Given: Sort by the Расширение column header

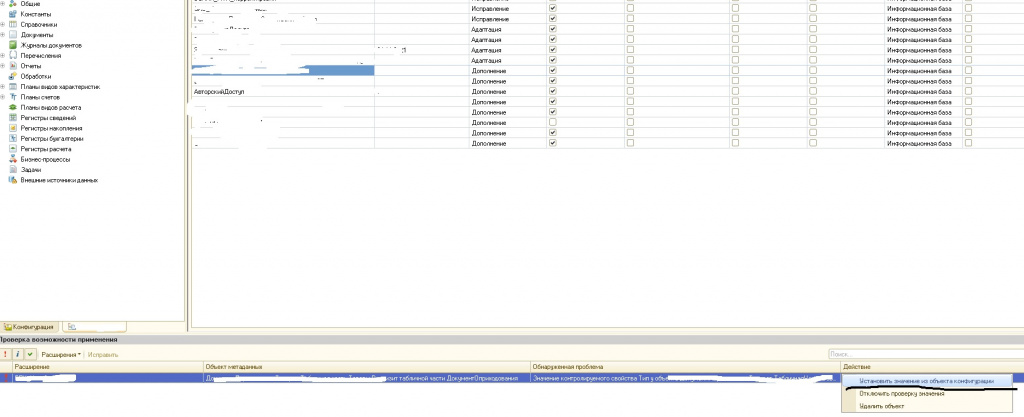Looking at the screenshot, I should click(108, 367).
